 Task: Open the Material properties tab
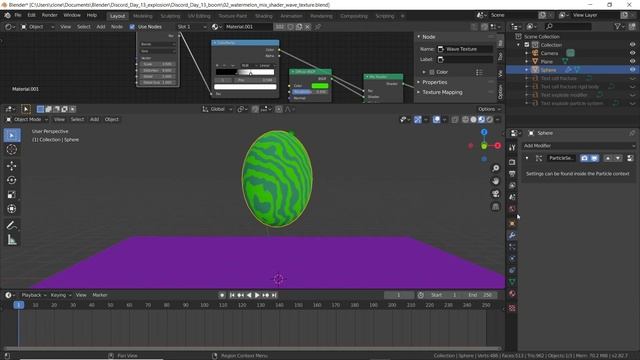tap(512, 294)
